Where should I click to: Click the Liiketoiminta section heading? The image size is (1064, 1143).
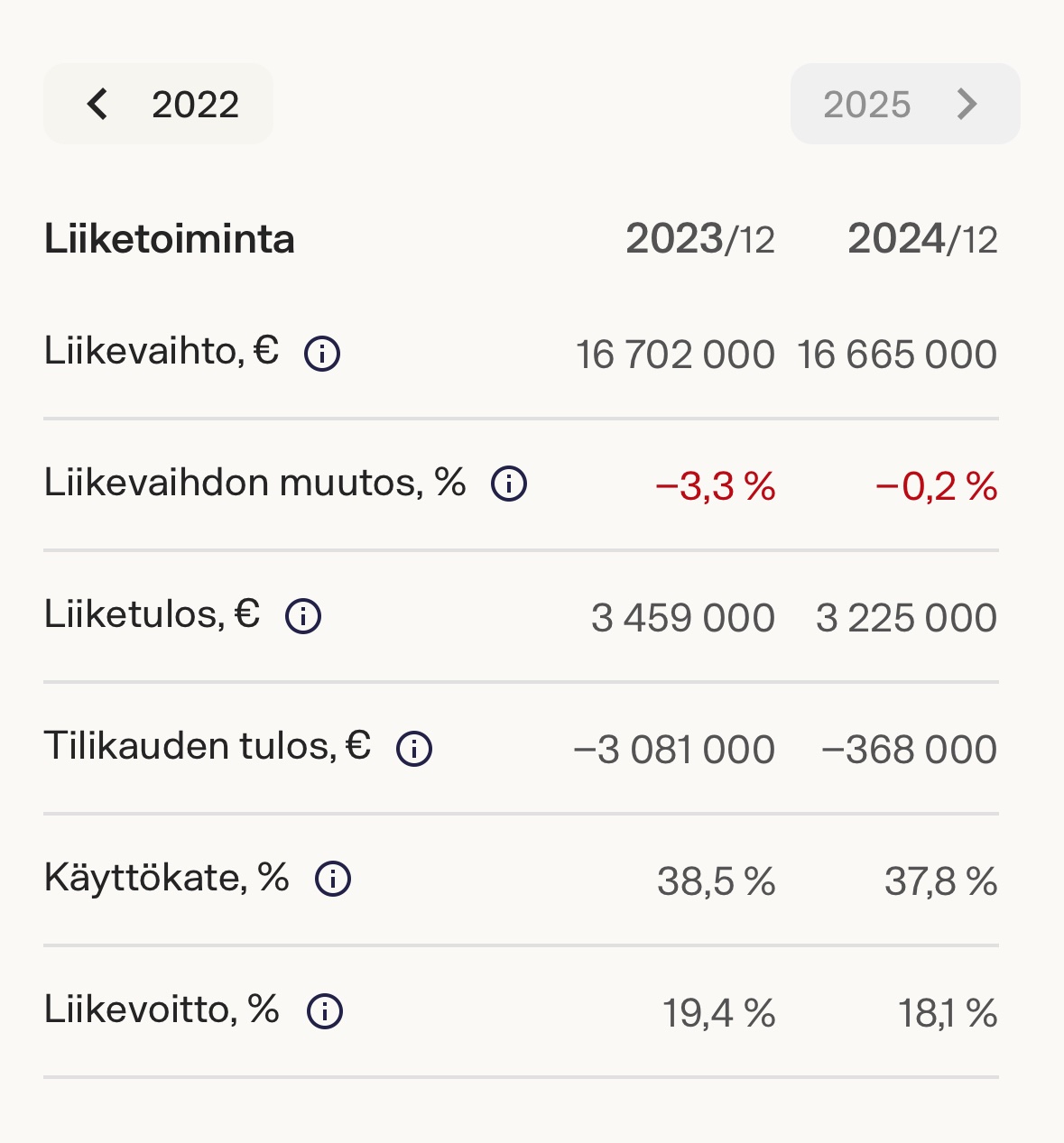coord(170,239)
